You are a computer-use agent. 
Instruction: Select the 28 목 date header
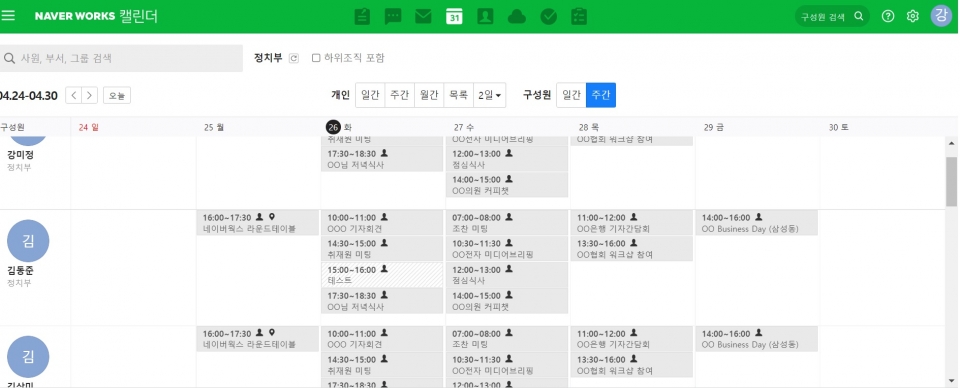tap(589, 127)
